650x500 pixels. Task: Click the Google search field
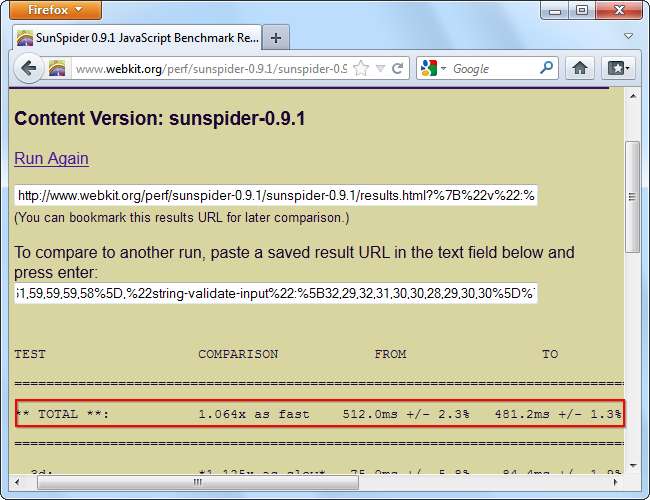[x=493, y=68]
